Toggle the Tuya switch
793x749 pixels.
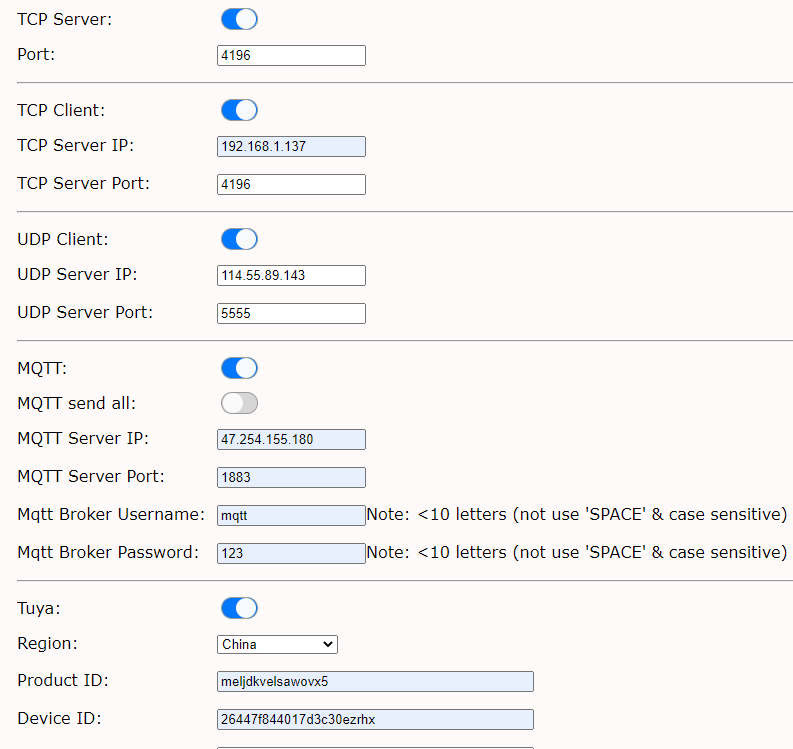239,608
